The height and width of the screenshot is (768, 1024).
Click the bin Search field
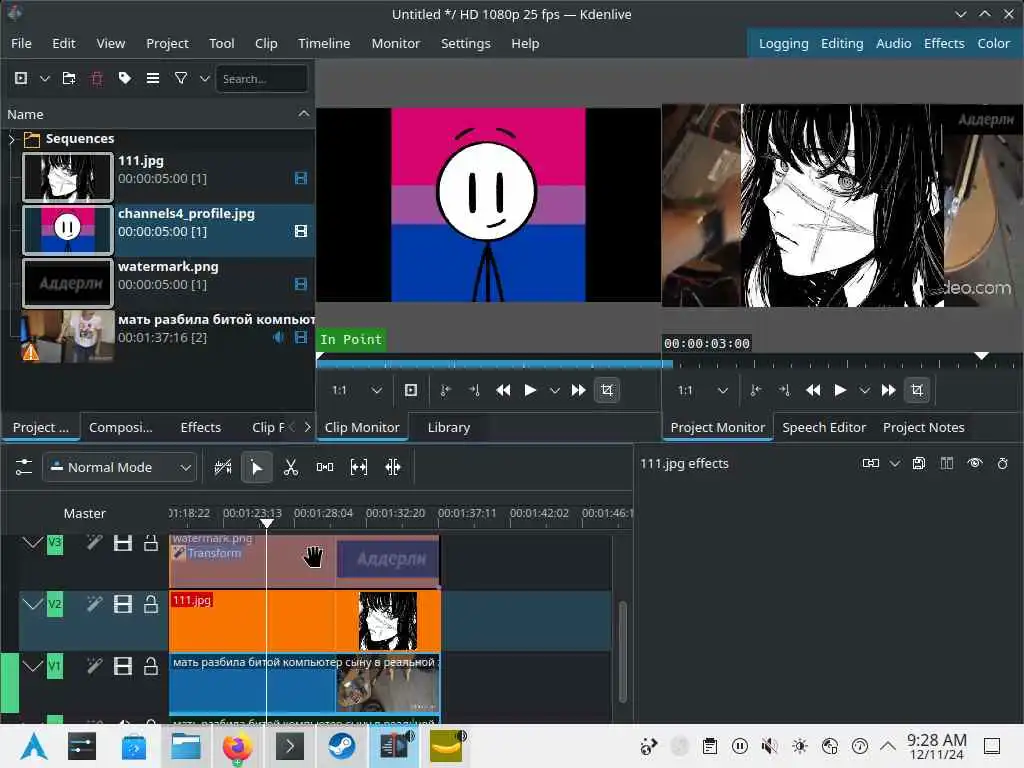pyautogui.click(x=262, y=78)
